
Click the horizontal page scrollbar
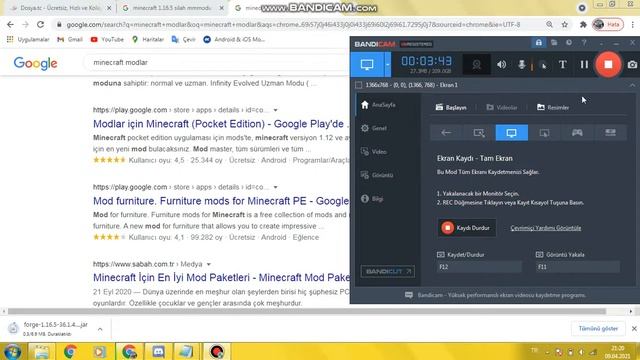point(306,311)
